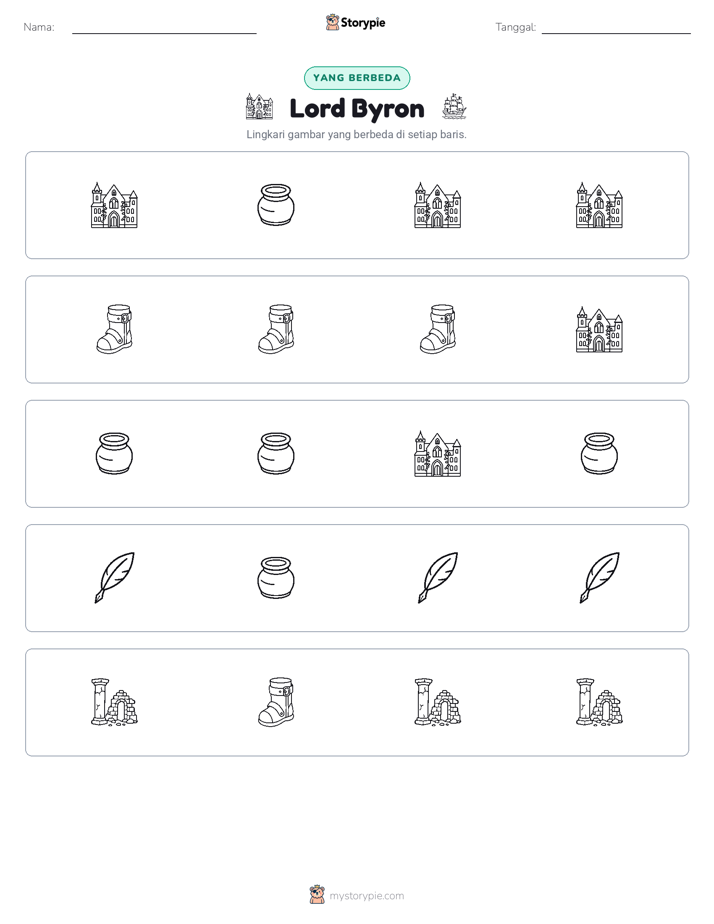Click the ink pot in the first row
714x924 pixels.
pos(276,205)
